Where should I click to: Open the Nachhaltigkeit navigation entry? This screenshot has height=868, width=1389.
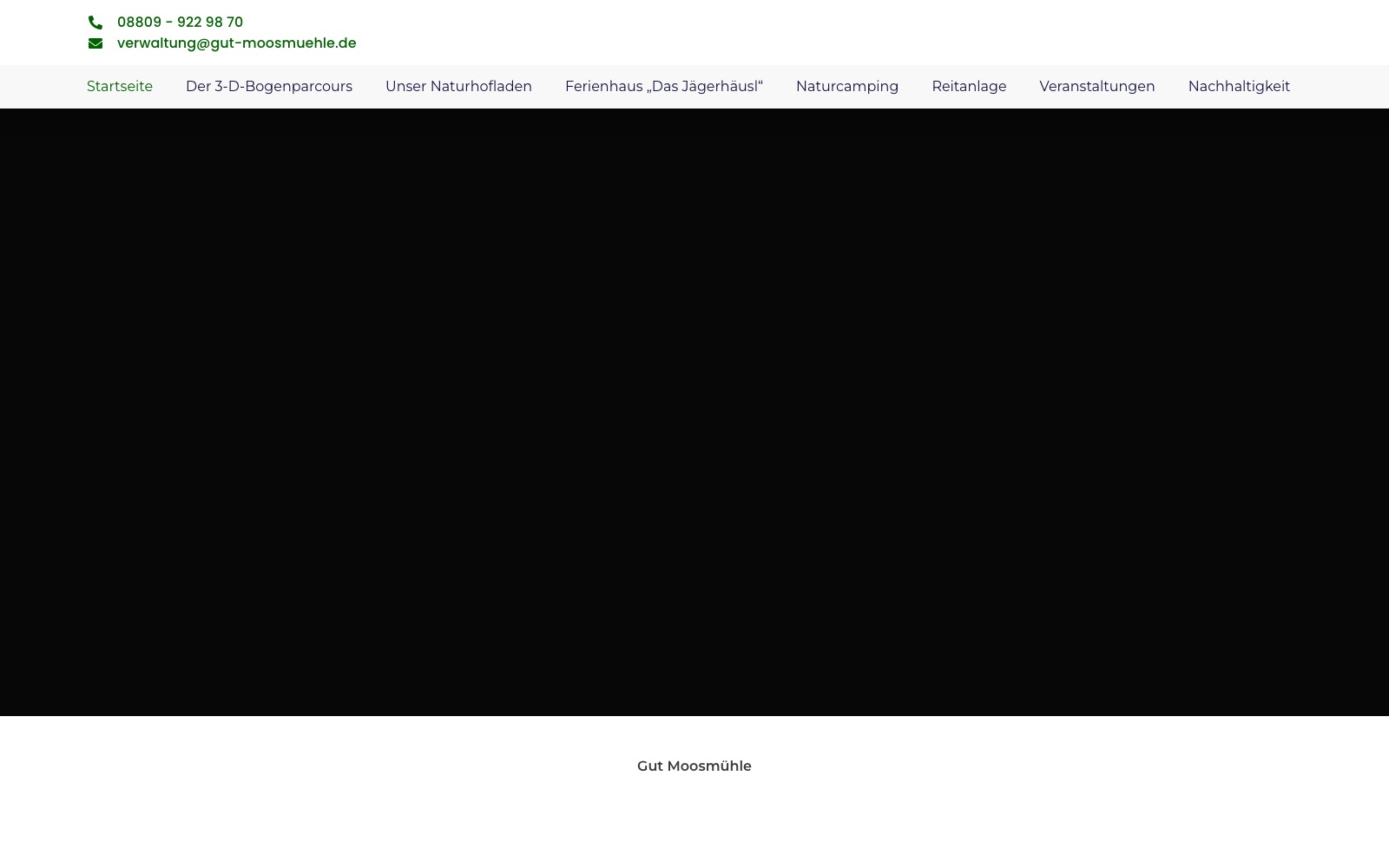pyautogui.click(x=1239, y=86)
